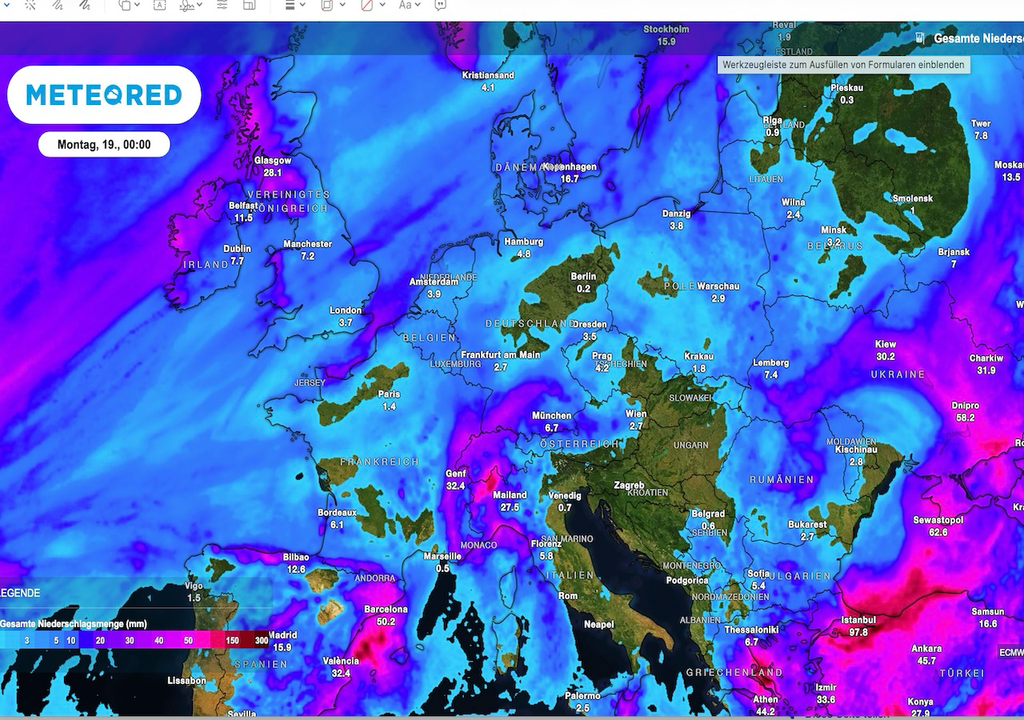1024x720 pixels.
Task: Click the Frankfurt am Main 2.7 label
Action: point(501,361)
